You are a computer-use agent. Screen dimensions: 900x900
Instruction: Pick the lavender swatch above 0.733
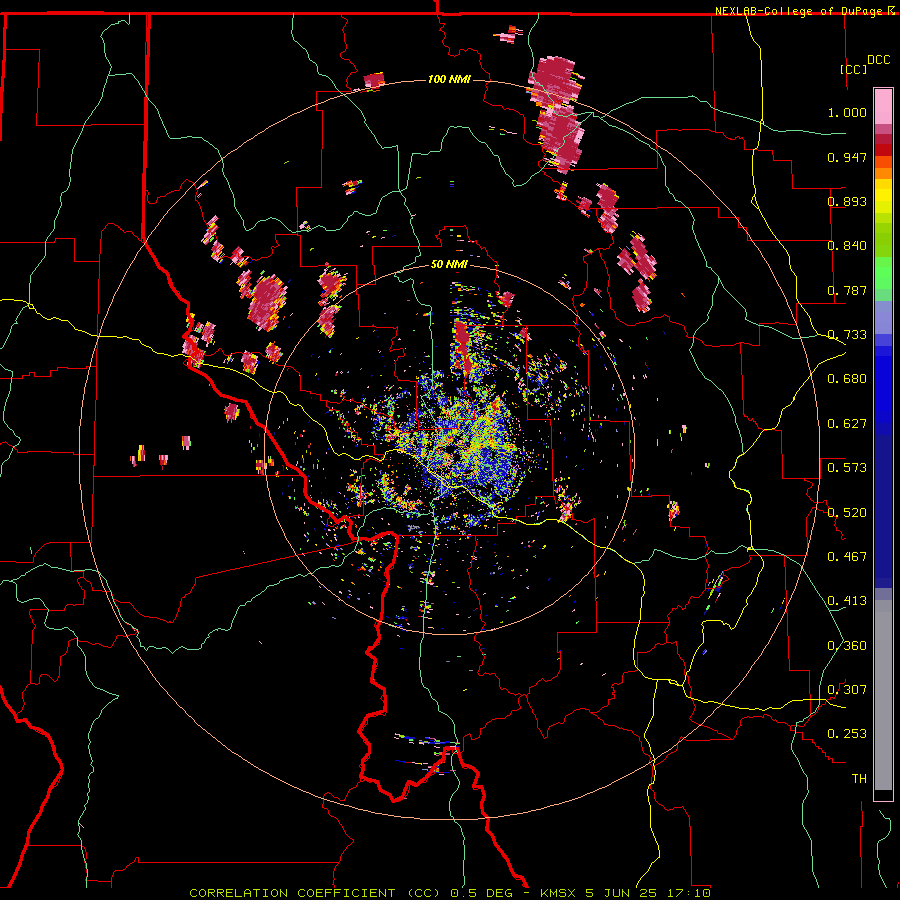point(883,317)
